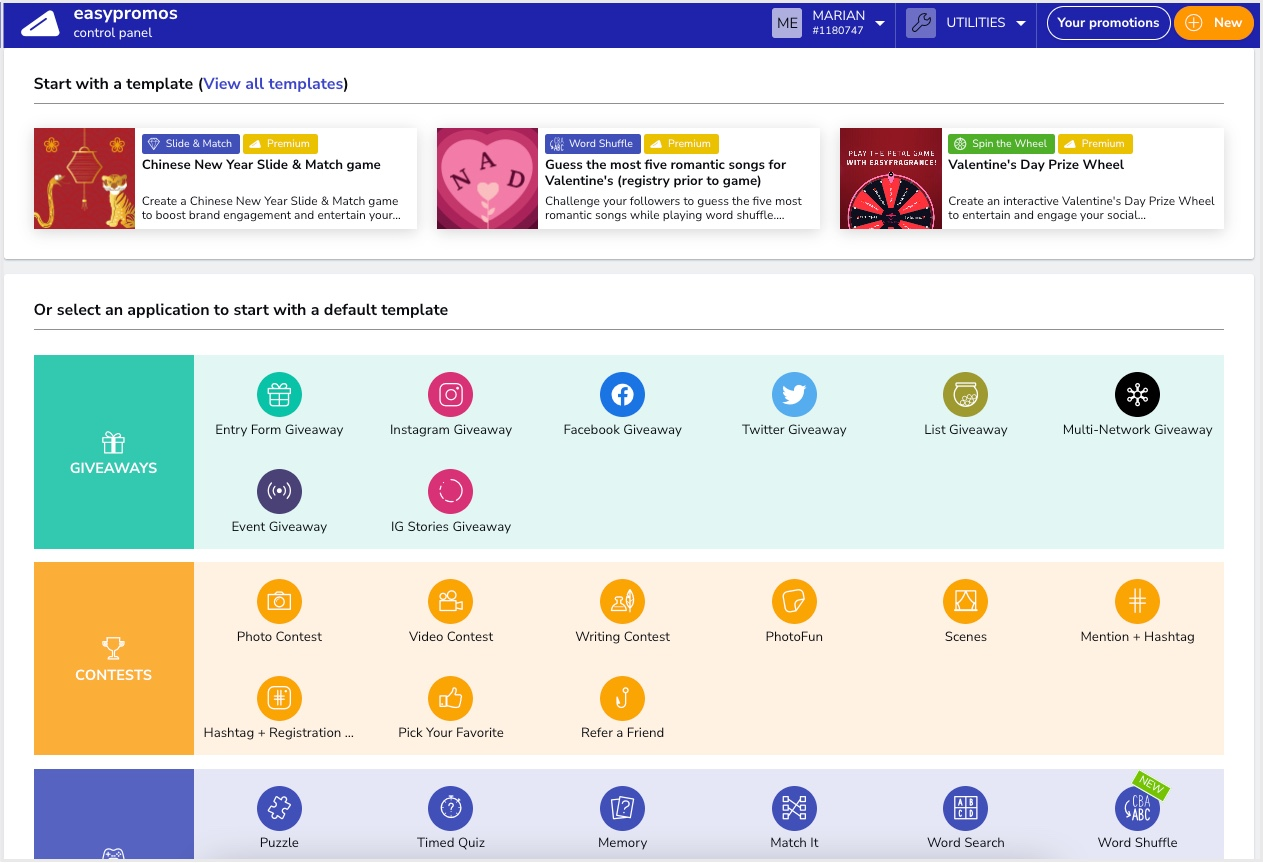Expand the UTILITIES dropdown arrow
This screenshot has width=1263, height=863.
pos(1021,23)
